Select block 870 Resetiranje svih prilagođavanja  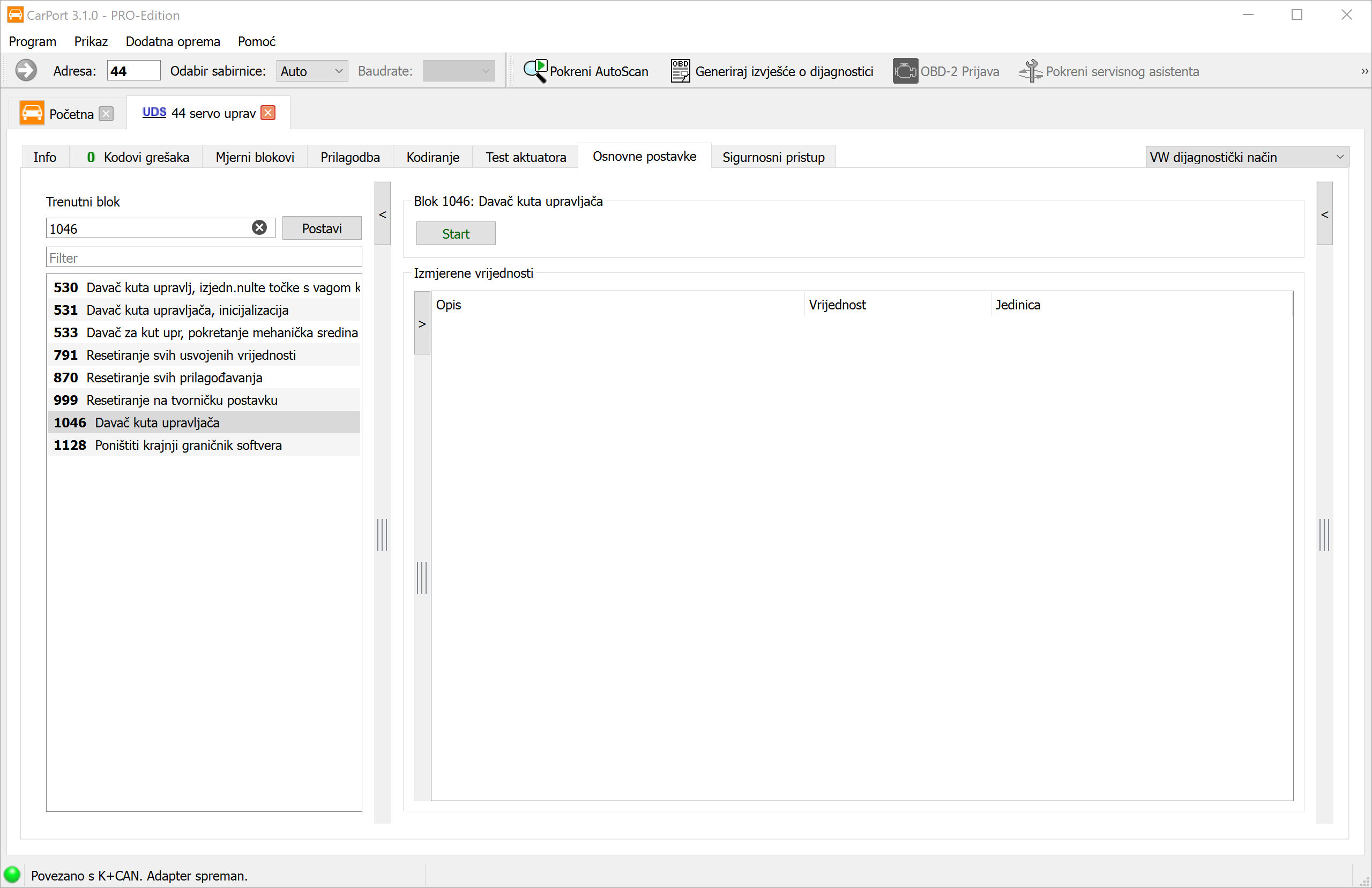click(204, 377)
